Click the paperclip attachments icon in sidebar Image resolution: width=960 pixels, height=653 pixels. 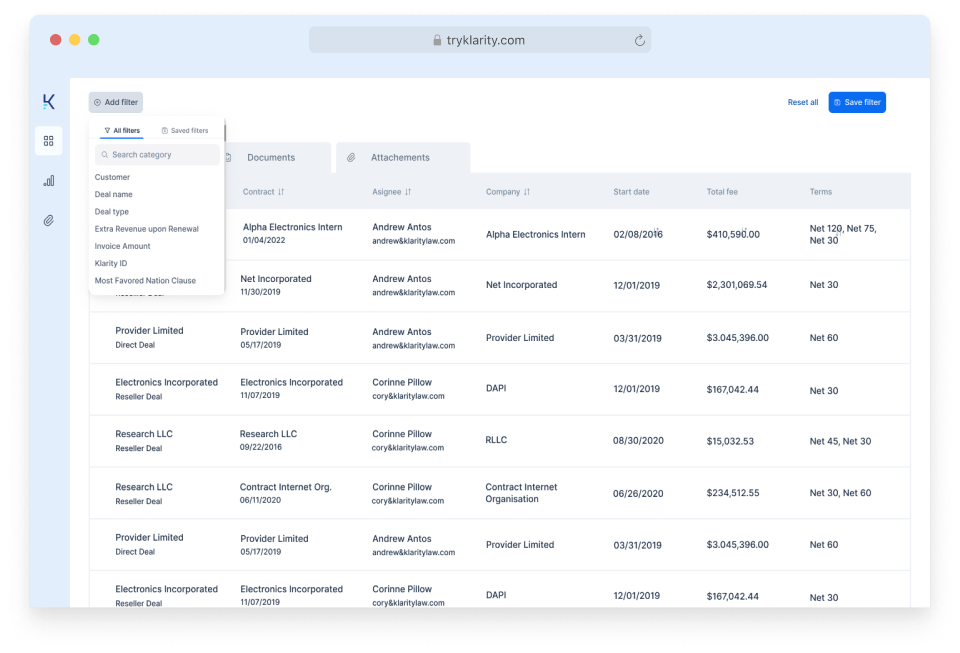point(48,220)
